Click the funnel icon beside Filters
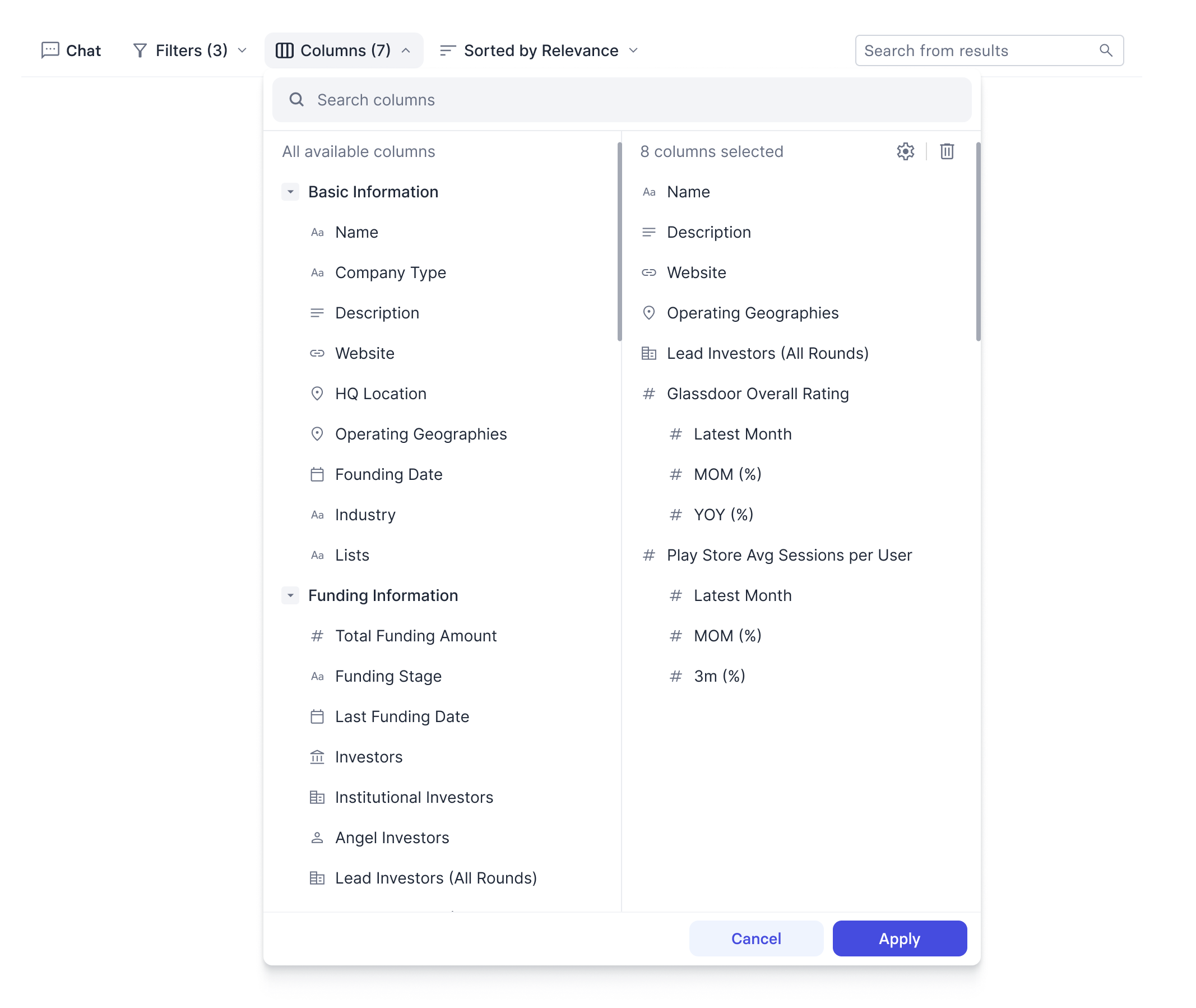Viewport: 1196px width, 1008px height. (x=140, y=50)
